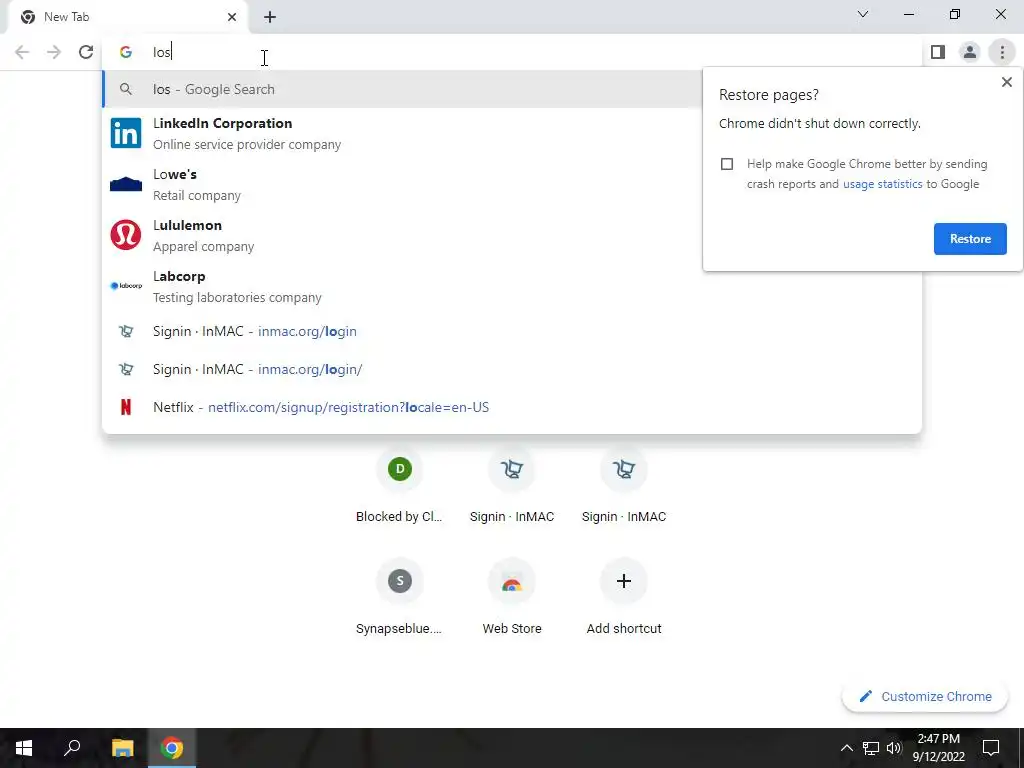
Task: Open the Blocked by Cl... shortcut
Action: [x=399, y=487]
